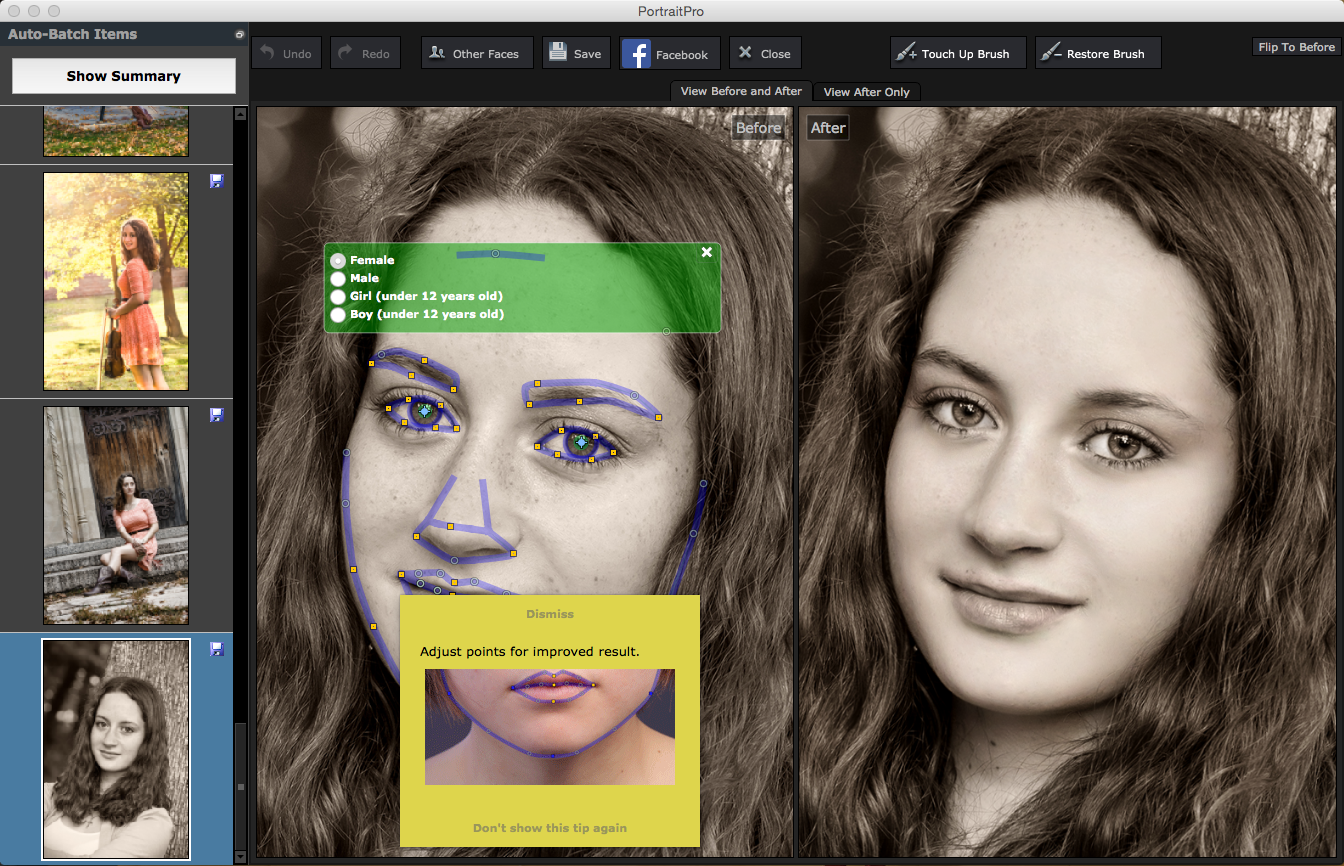Save the portrait with floppy icon
The image size is (1344, 866).
[576, 53]
